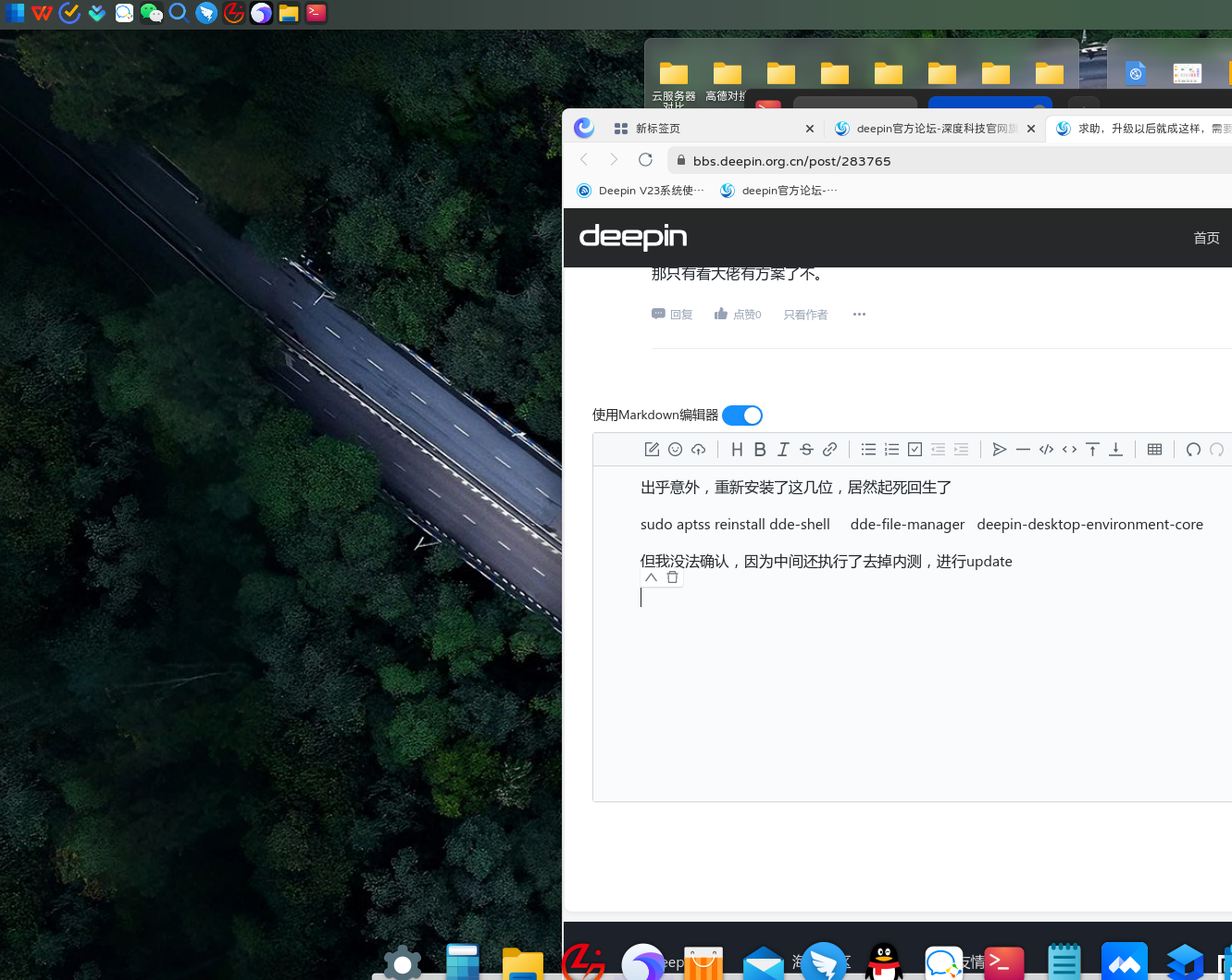This screenshot has width=1232, height=980.
Task: Open the image upload tool in editor
Action: point(699,450)
